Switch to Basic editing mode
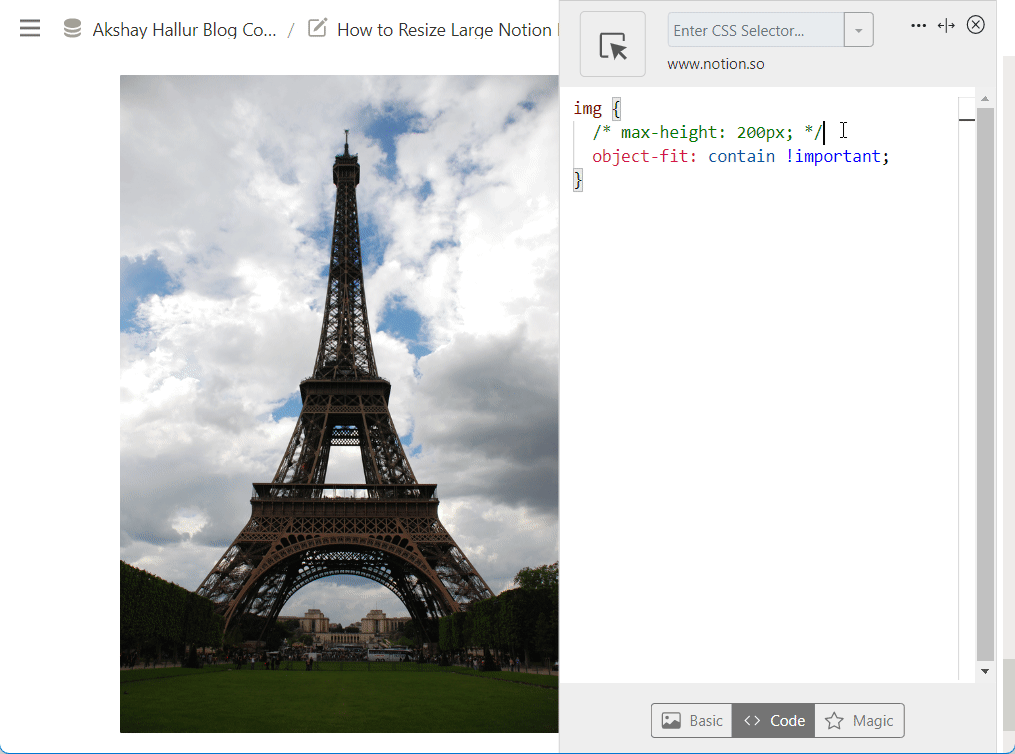The image size is (1015, 754). click(691, 720)
